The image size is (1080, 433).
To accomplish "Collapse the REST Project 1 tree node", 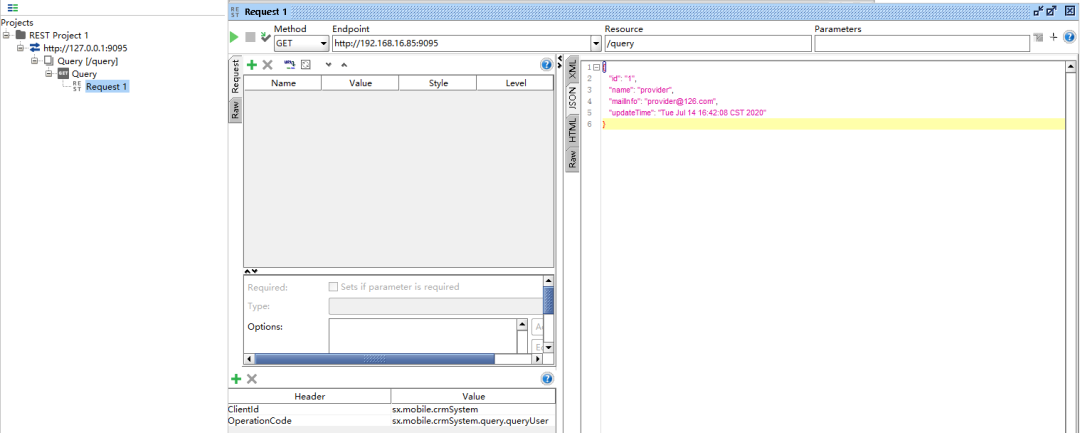I will [x=6, y=35].
